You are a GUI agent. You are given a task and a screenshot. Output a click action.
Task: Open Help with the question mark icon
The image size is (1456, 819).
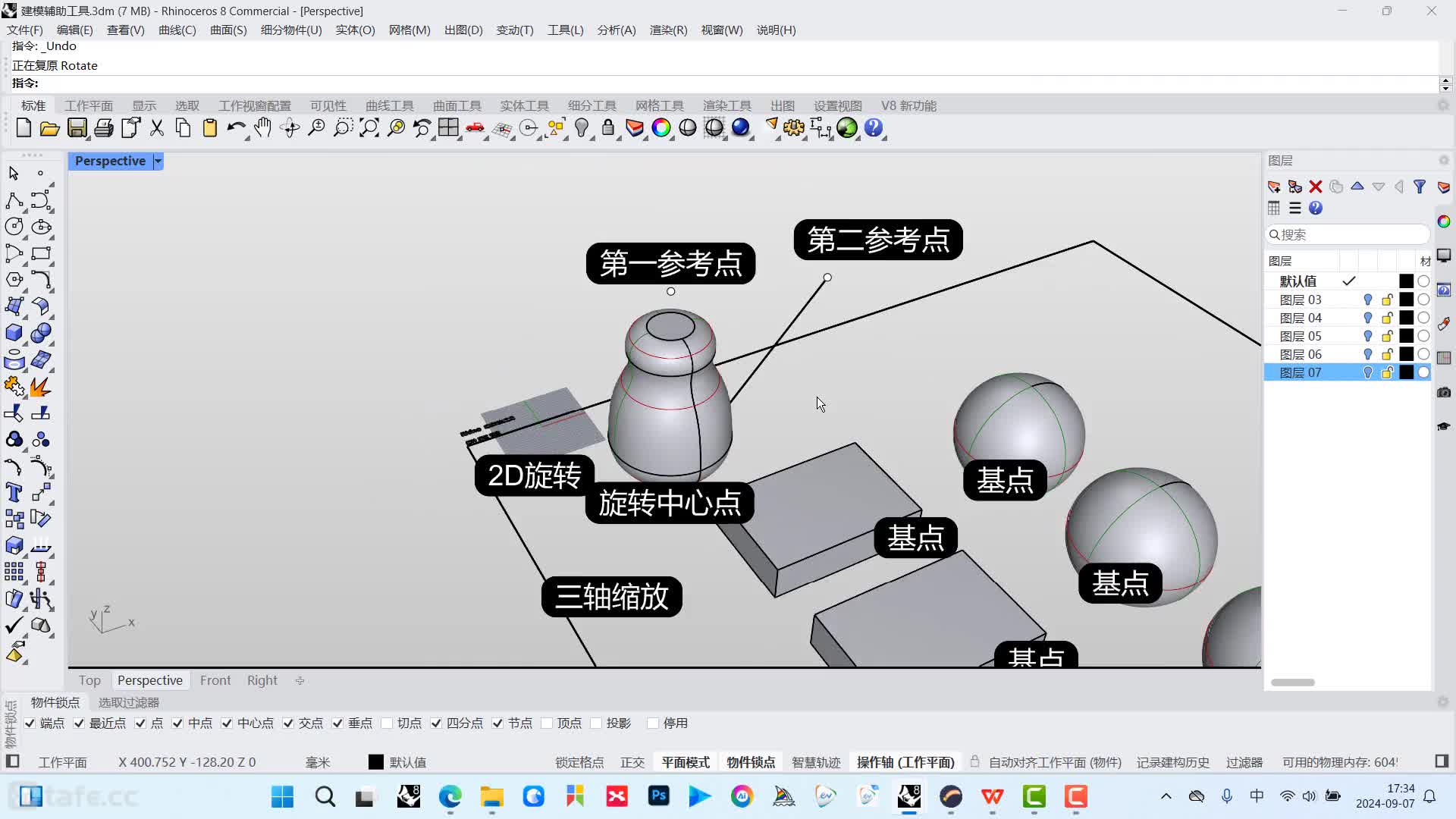[x=874, y=128]
